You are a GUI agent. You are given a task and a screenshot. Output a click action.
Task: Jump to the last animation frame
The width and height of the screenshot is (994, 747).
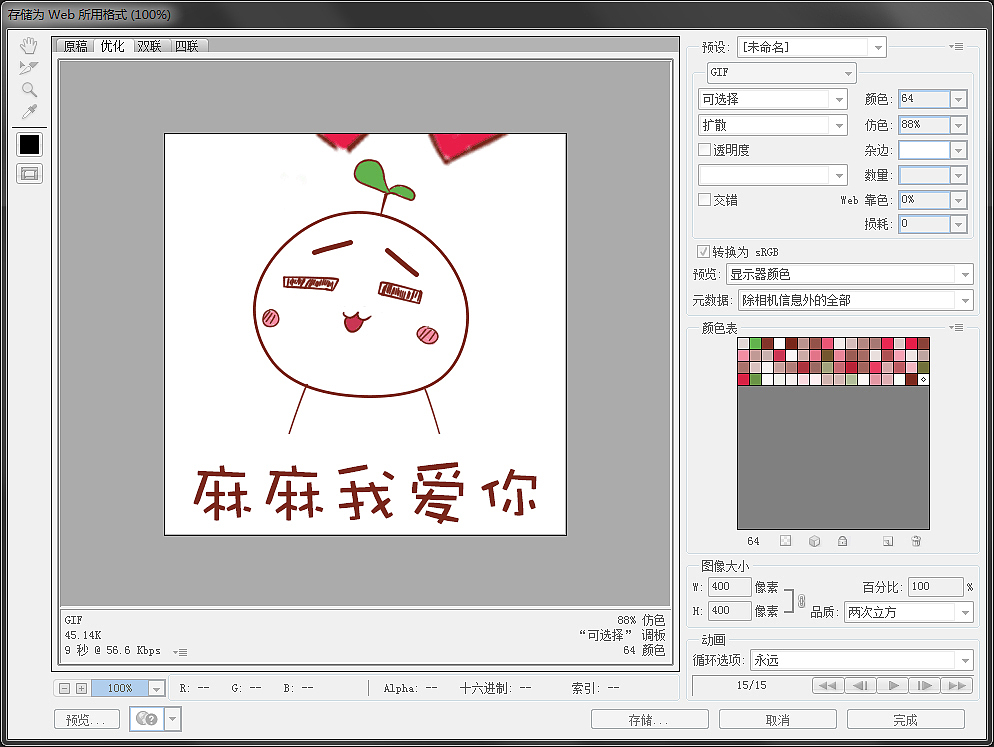click(957, 686)
